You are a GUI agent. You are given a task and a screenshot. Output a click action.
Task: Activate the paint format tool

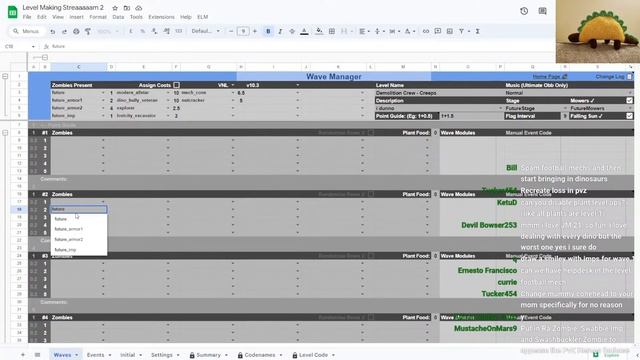click(x=88, y=31)
